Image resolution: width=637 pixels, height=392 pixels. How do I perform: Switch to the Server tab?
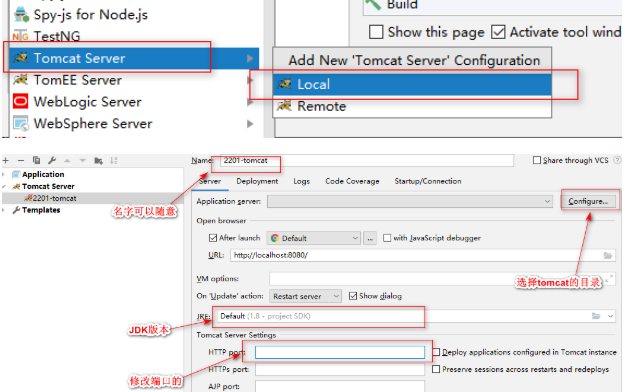click(x=210, y=181)
